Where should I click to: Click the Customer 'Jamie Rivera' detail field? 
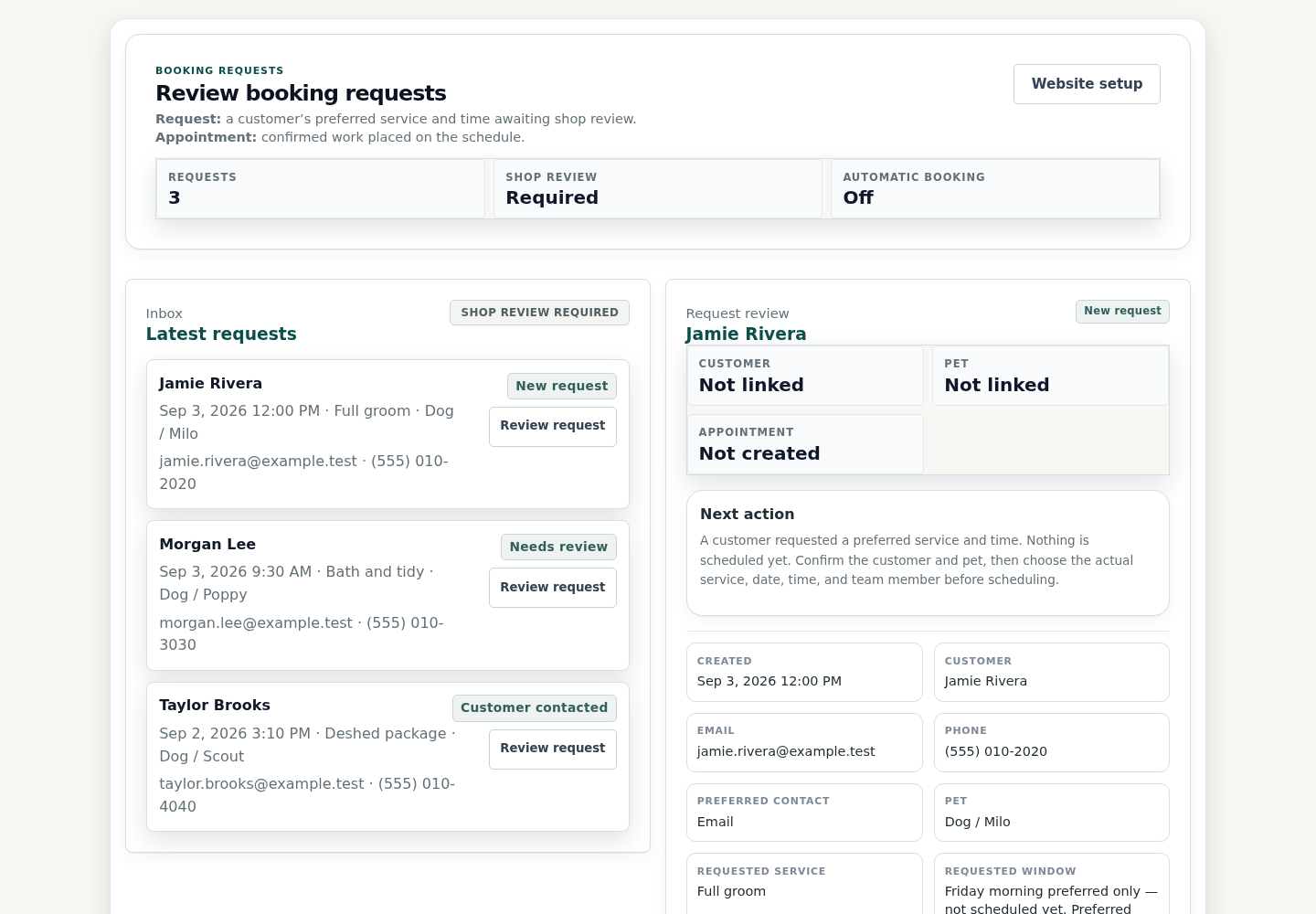tap(1052, 673)
